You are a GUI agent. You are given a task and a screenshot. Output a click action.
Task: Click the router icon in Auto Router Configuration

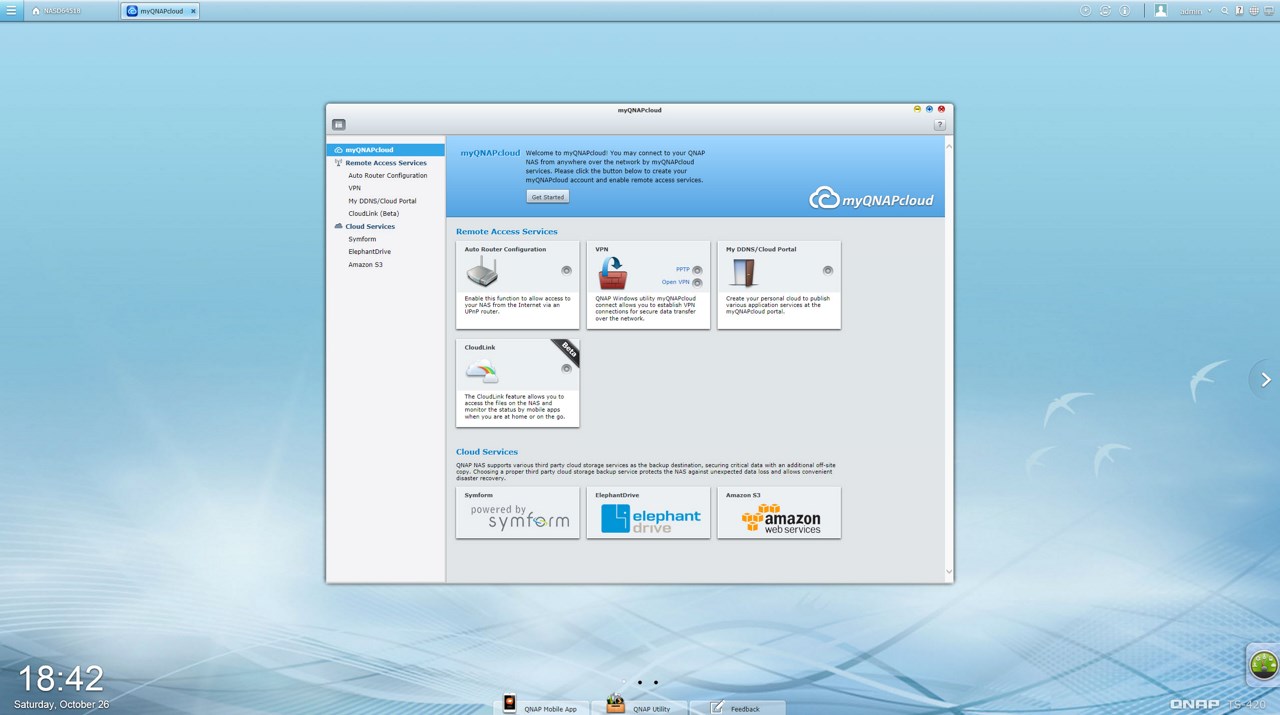click(482, 272)
